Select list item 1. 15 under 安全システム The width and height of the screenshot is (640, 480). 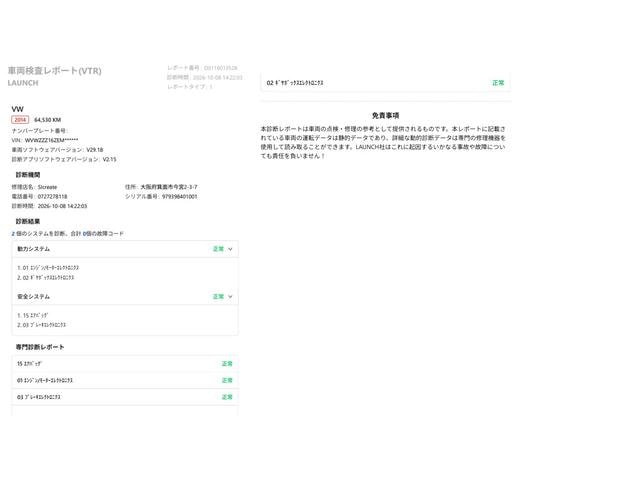coord(33,316)
